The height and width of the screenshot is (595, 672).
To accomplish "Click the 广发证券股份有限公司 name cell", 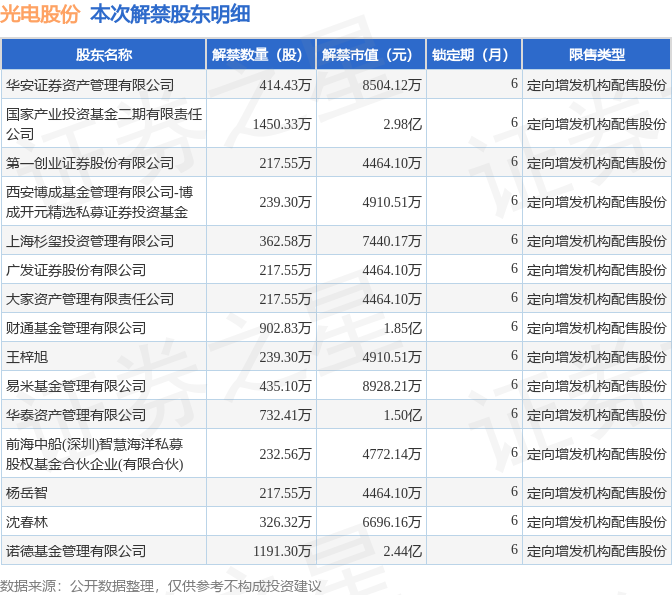I will pos(76,270).
